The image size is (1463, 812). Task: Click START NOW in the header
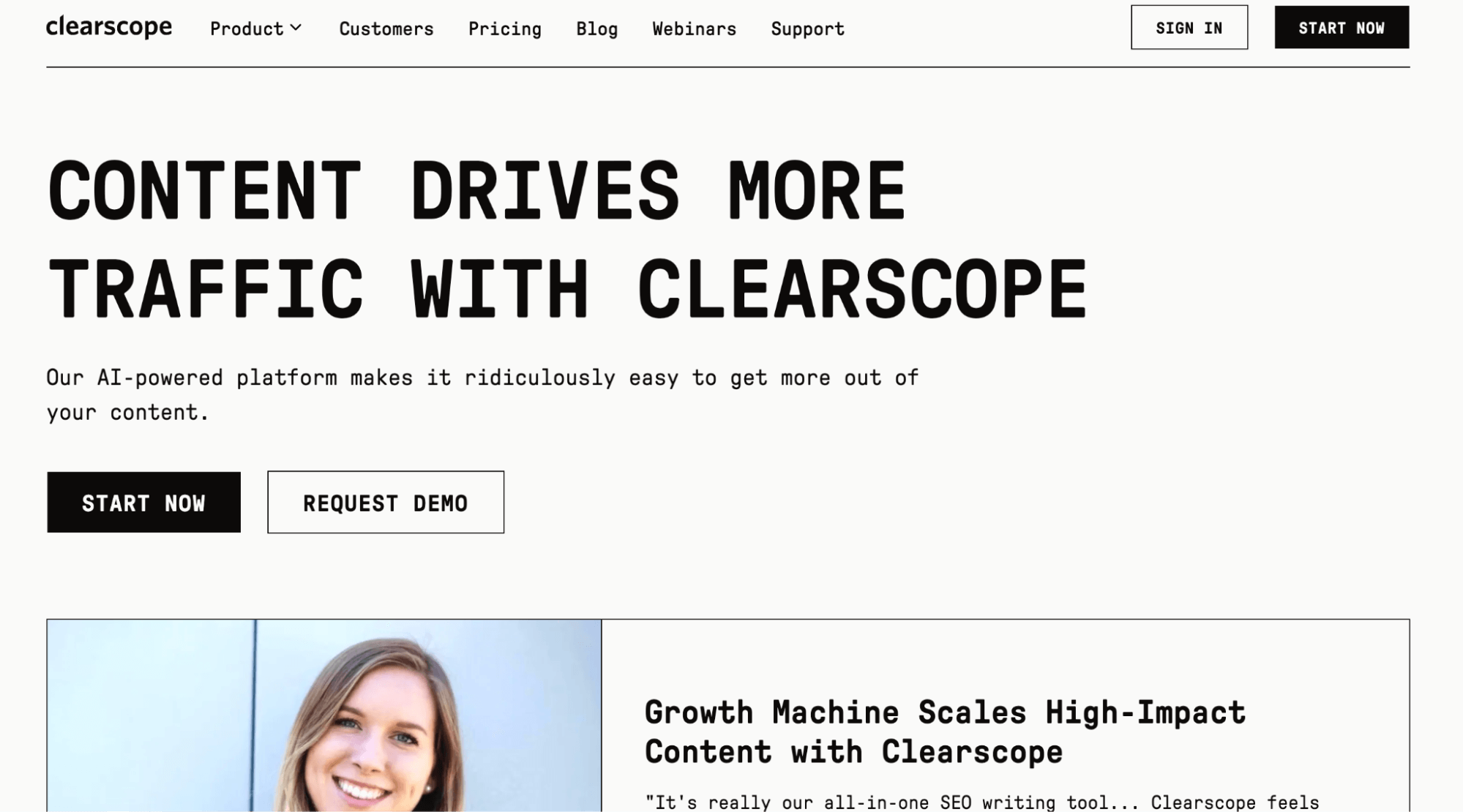tap(1341, 28)
